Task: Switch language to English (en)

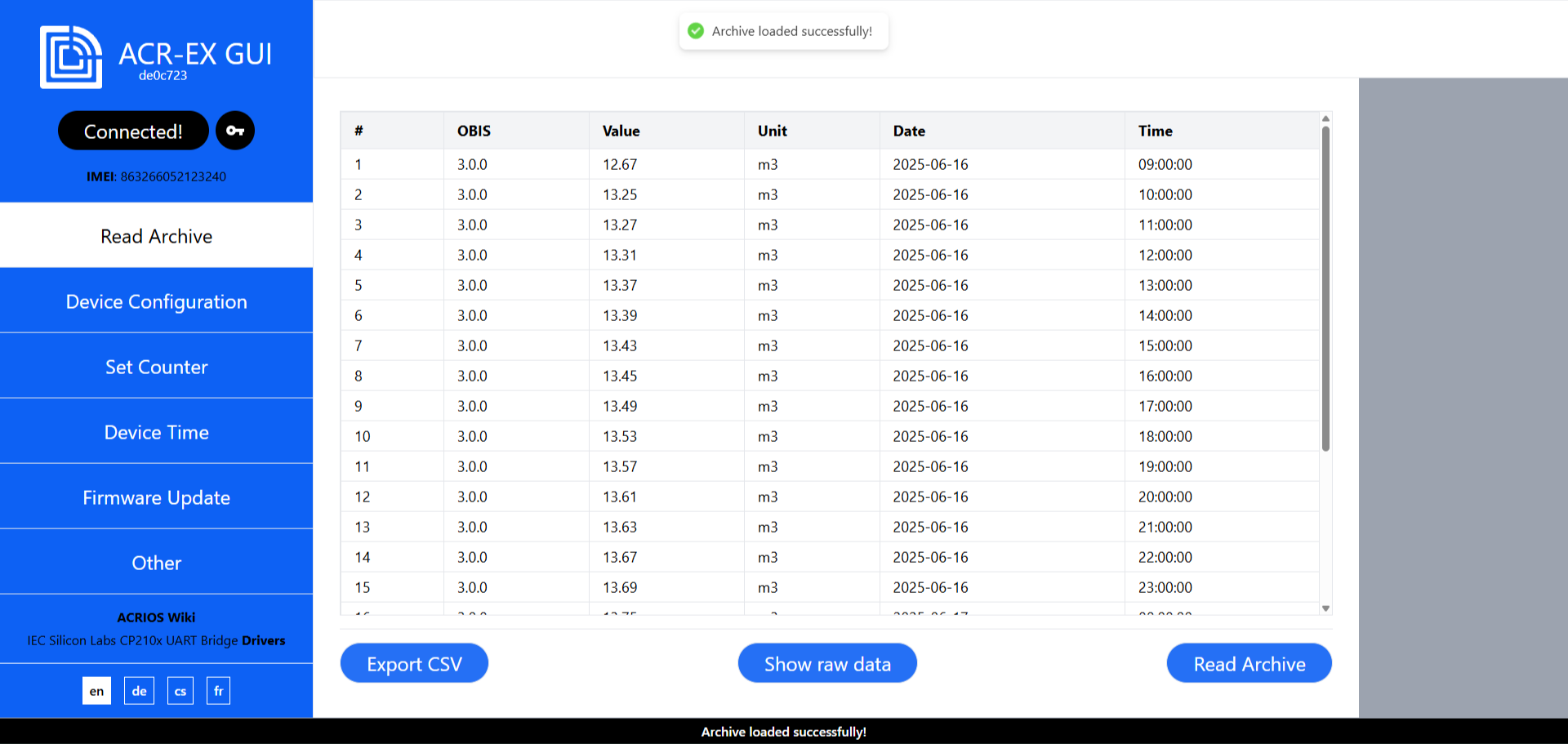Action: pos(96,691)
